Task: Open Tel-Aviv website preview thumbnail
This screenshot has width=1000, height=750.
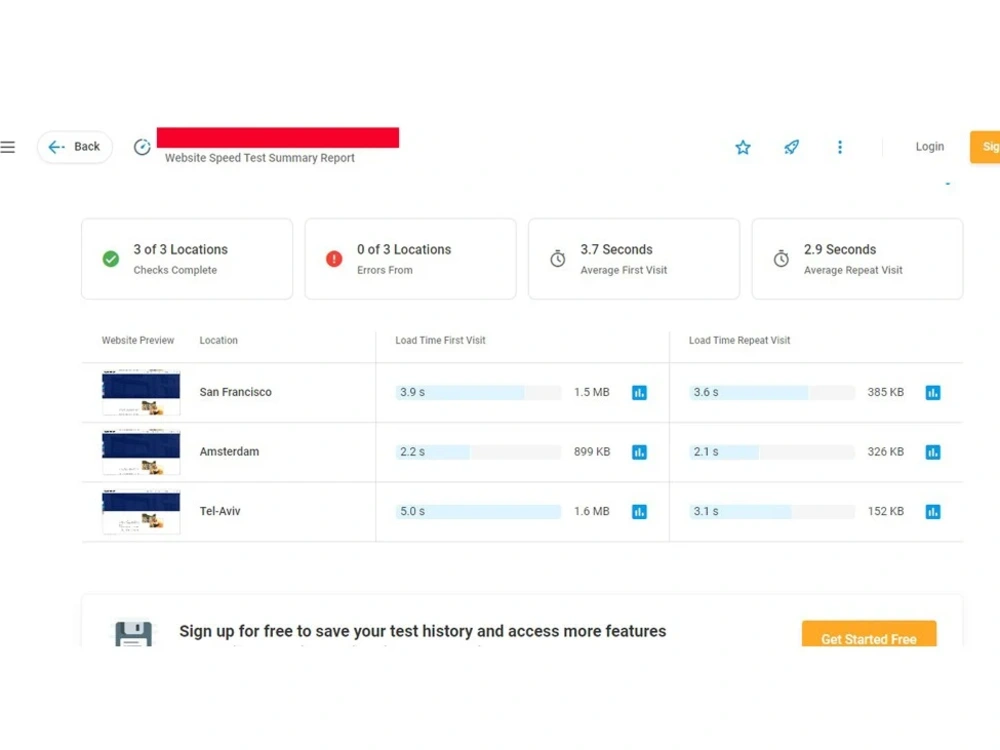Action: 141,511
